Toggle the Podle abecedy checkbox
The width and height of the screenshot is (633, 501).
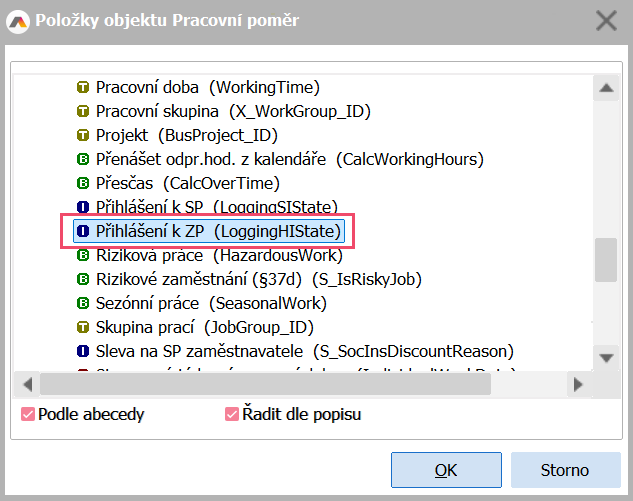point(28,414)
